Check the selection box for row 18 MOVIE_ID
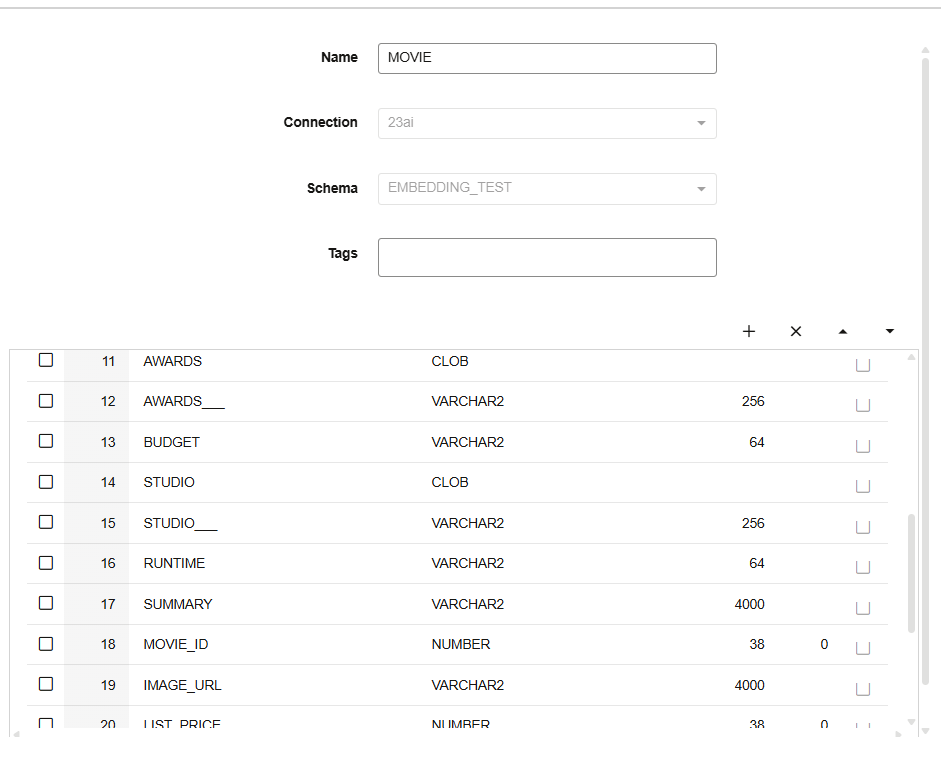The width and height of the screenshot is (941, 759). pyautogui.click(x=46, y=644)
